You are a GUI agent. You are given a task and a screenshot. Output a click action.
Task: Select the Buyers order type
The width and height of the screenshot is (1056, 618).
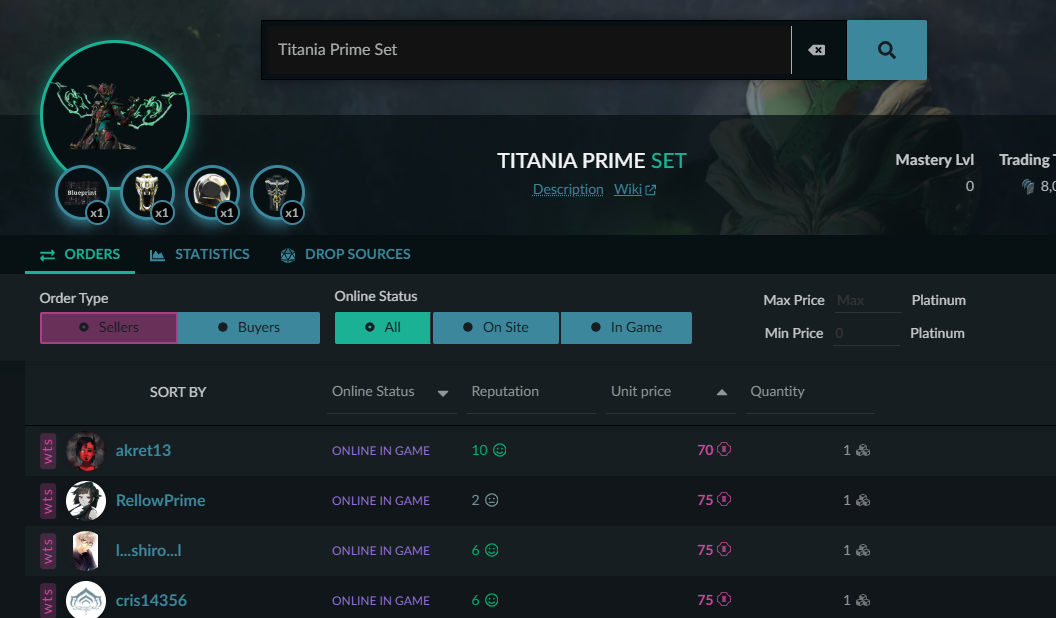(x=249, y=327)
